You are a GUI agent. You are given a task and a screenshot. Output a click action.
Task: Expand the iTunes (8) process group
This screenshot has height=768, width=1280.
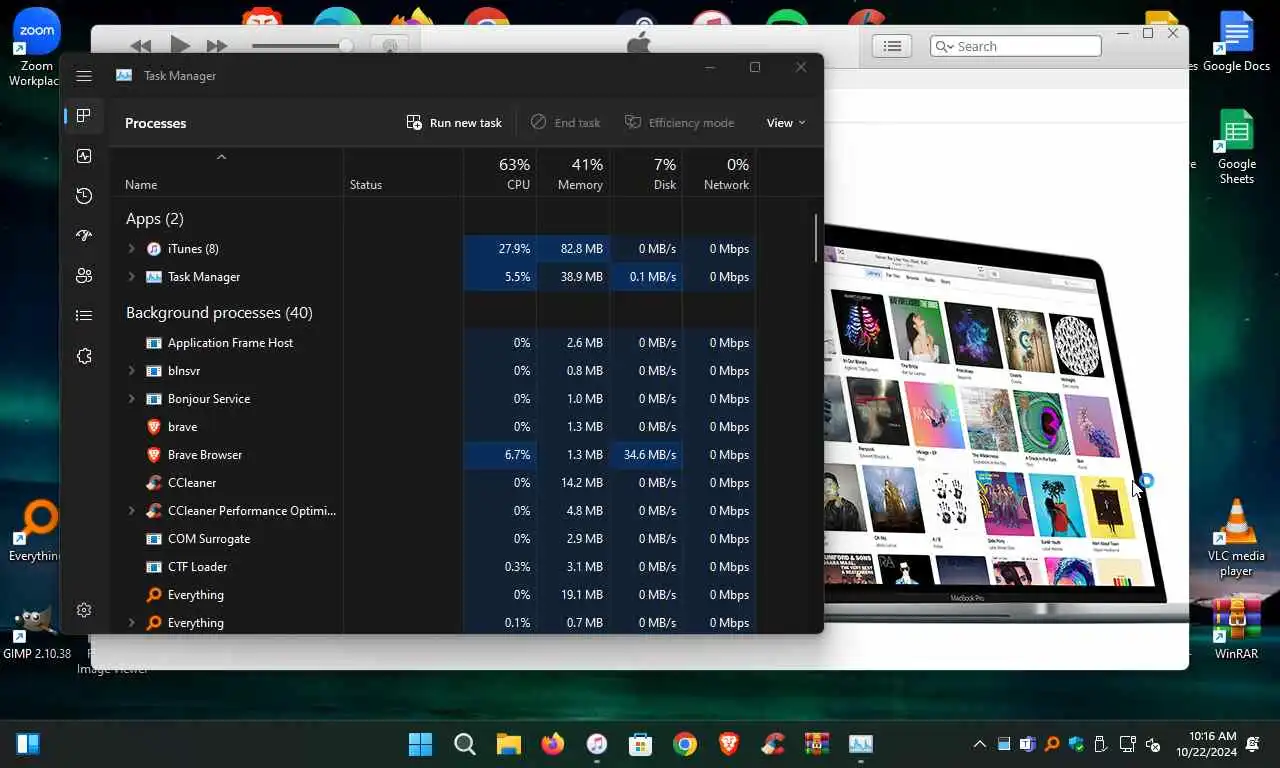131,249
